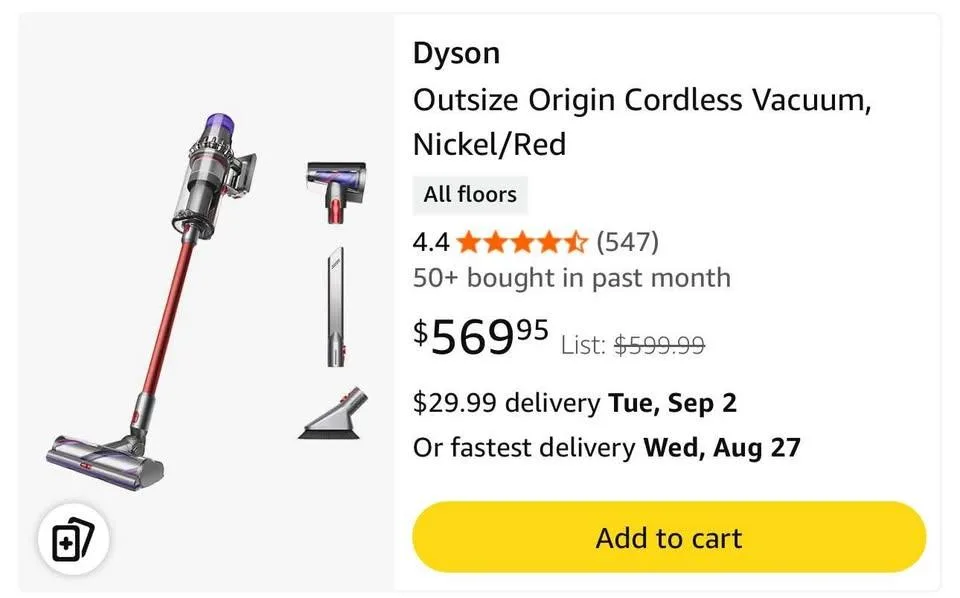This screenshot has height=598, width=960.
Task: Select the All floors badge
Action: point(470,195)
